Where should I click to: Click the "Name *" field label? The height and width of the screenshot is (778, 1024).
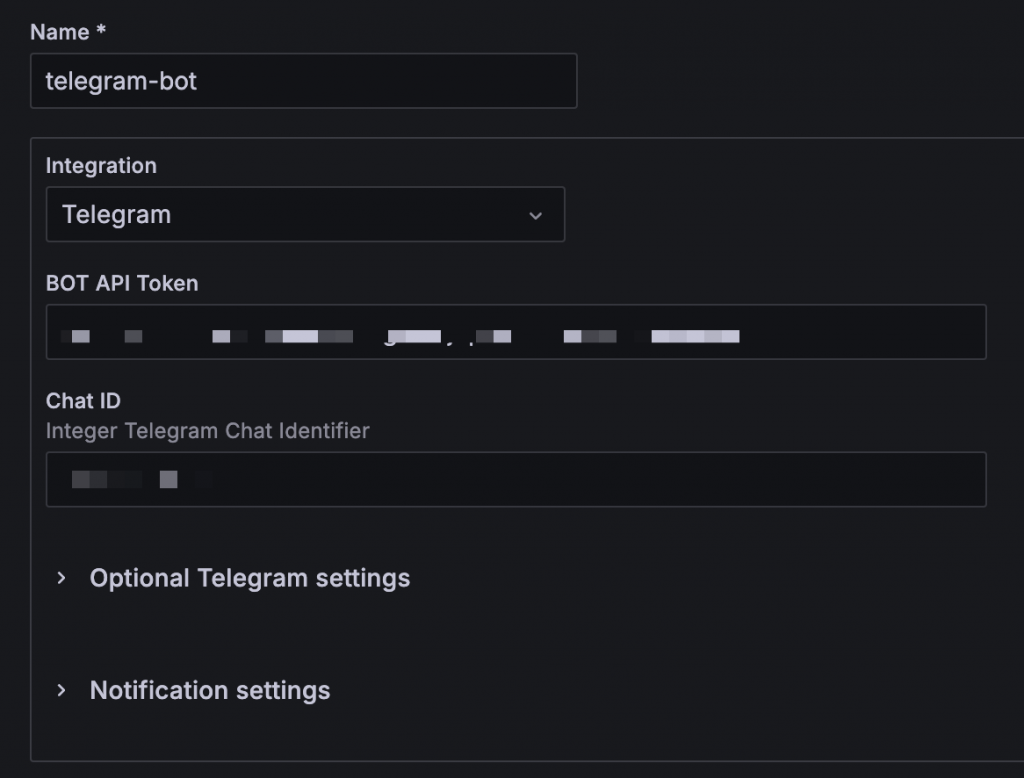pos(60,32)
